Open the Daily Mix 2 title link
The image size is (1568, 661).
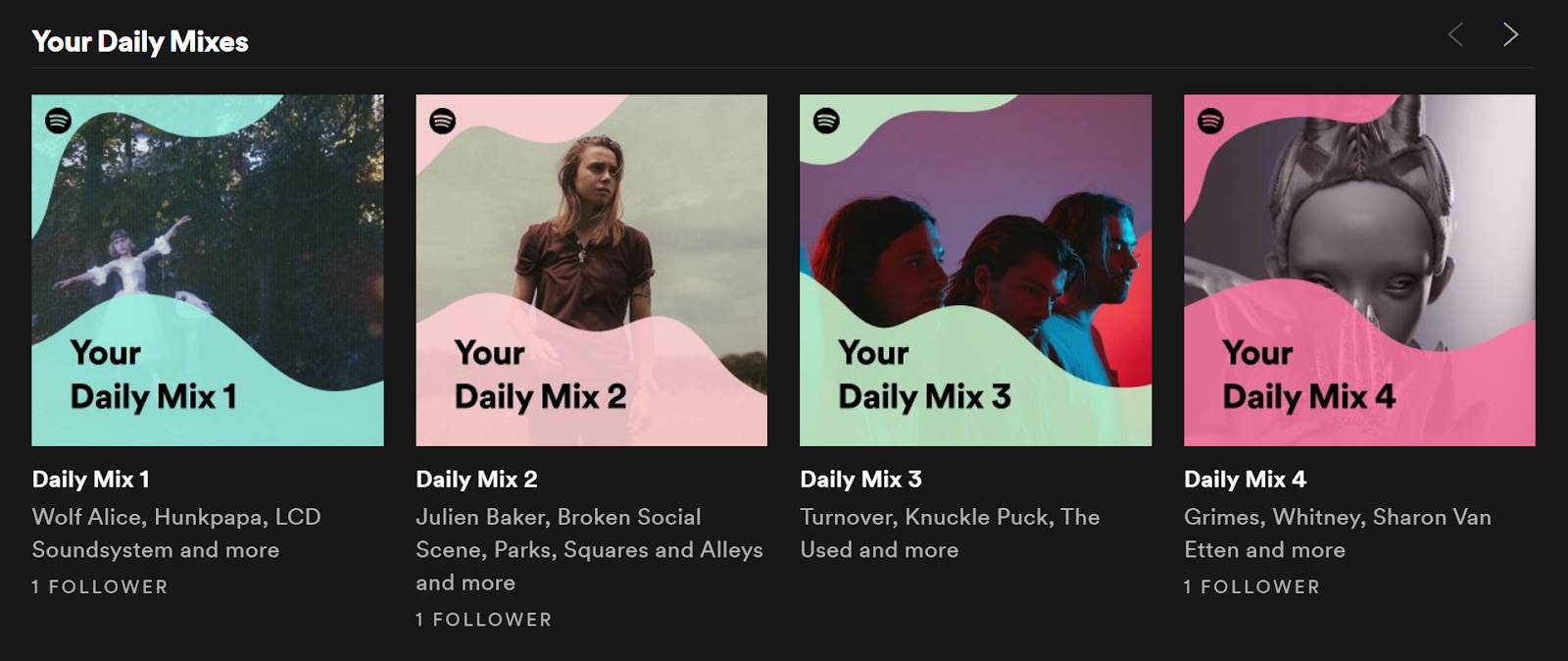point(477,480)
